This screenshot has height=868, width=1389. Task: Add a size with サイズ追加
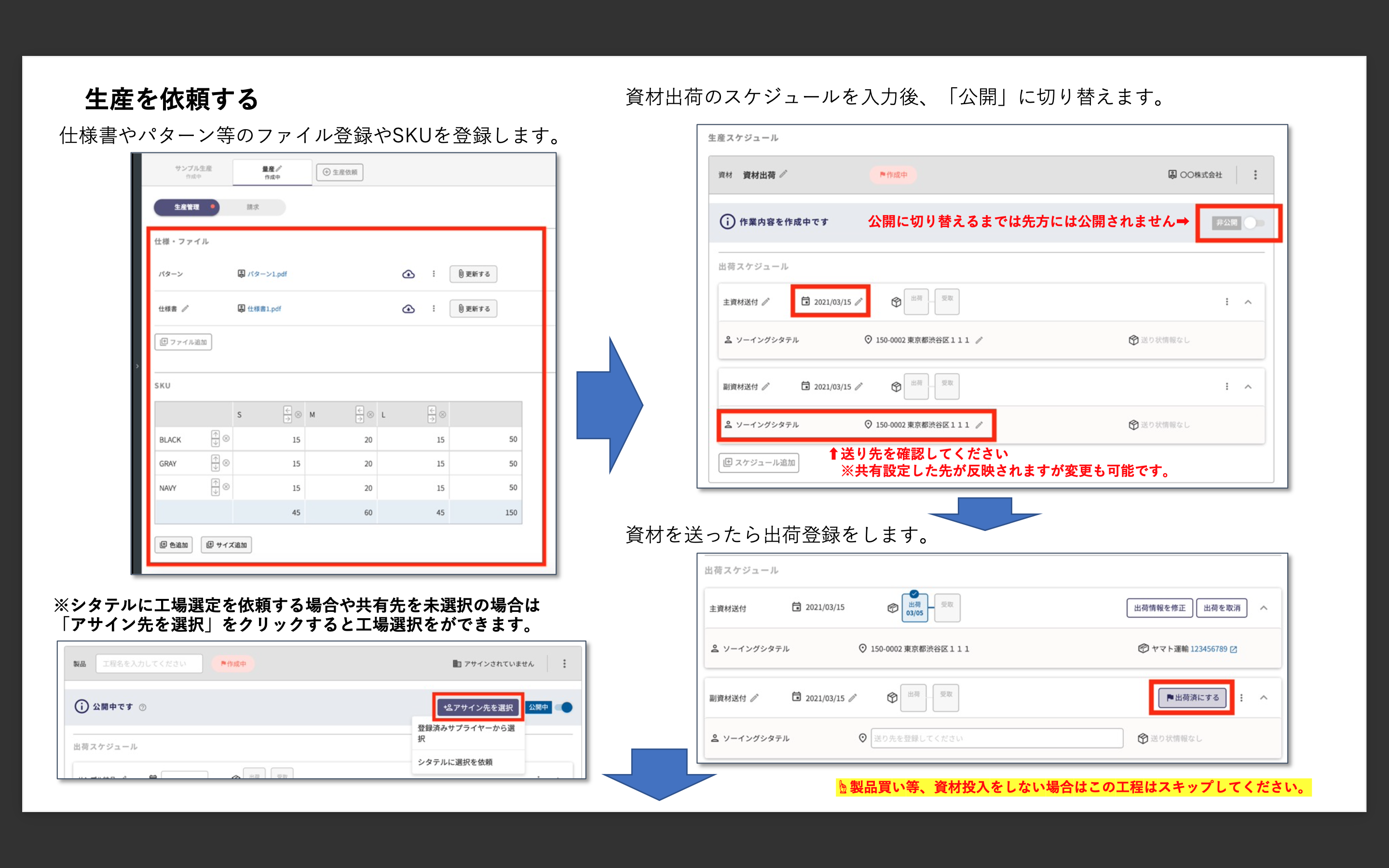[226, 545]
